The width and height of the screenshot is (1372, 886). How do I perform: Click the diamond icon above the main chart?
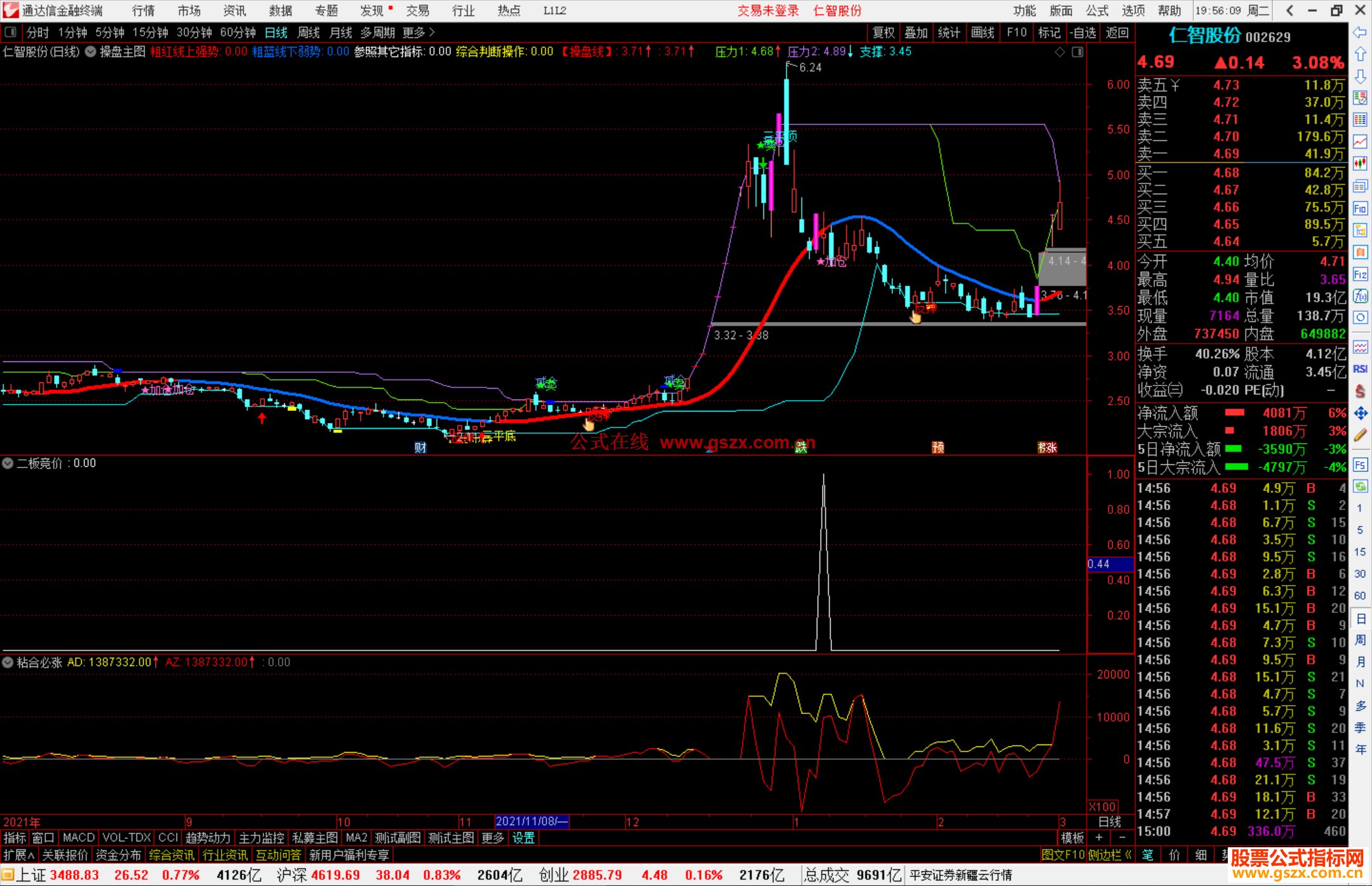(x=1059, y=52)
